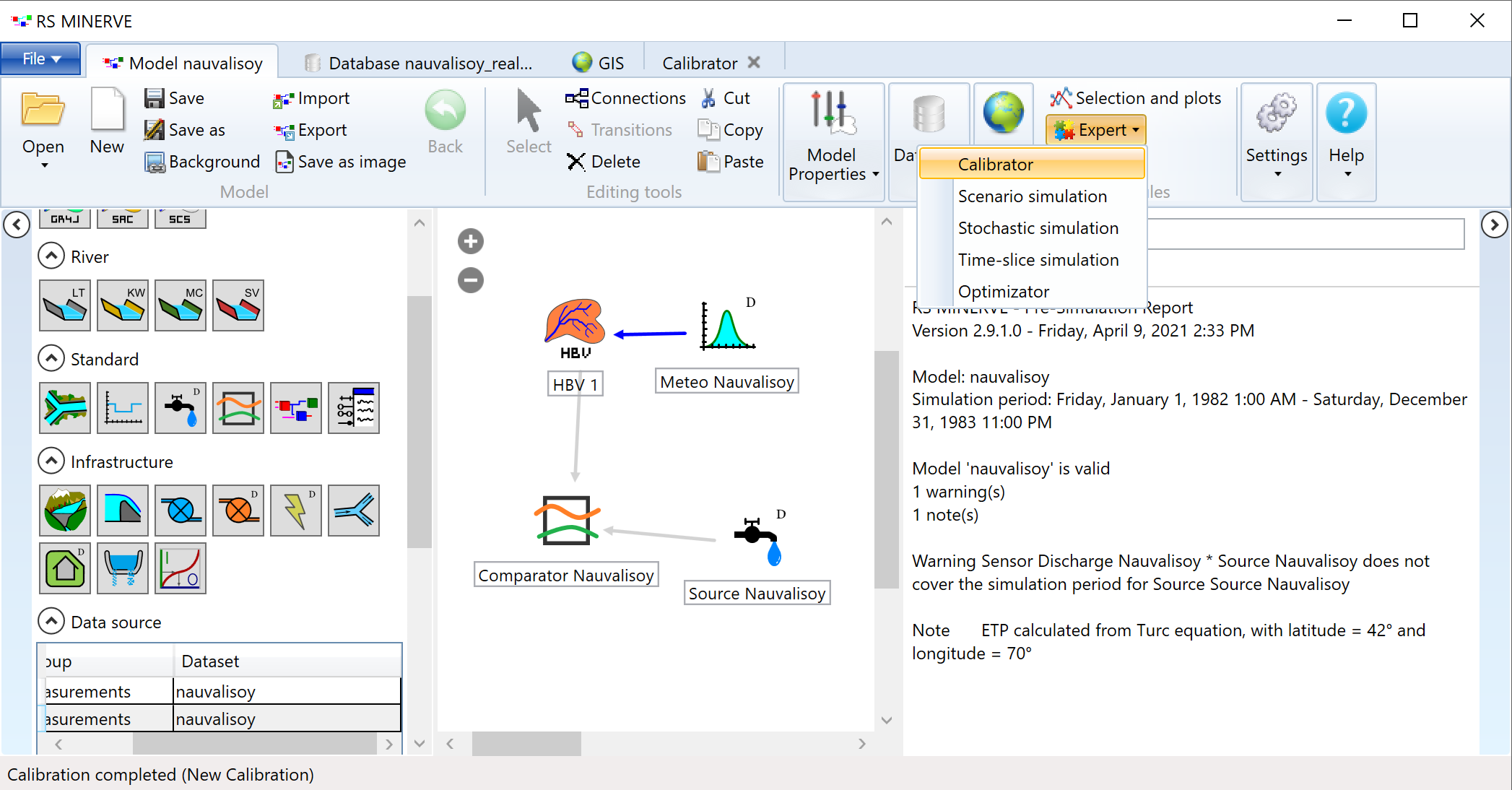Click the HBV 1 hydrological model icon

pos(575,325)
